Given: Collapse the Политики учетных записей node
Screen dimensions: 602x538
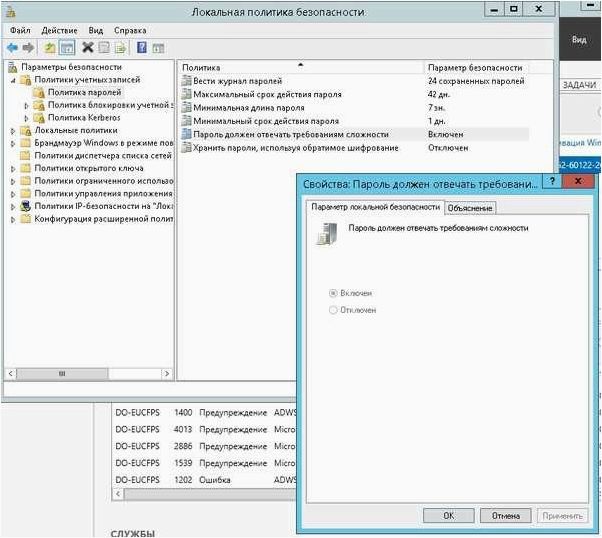Looking at the screenshot, I should [x=13, y=80].
